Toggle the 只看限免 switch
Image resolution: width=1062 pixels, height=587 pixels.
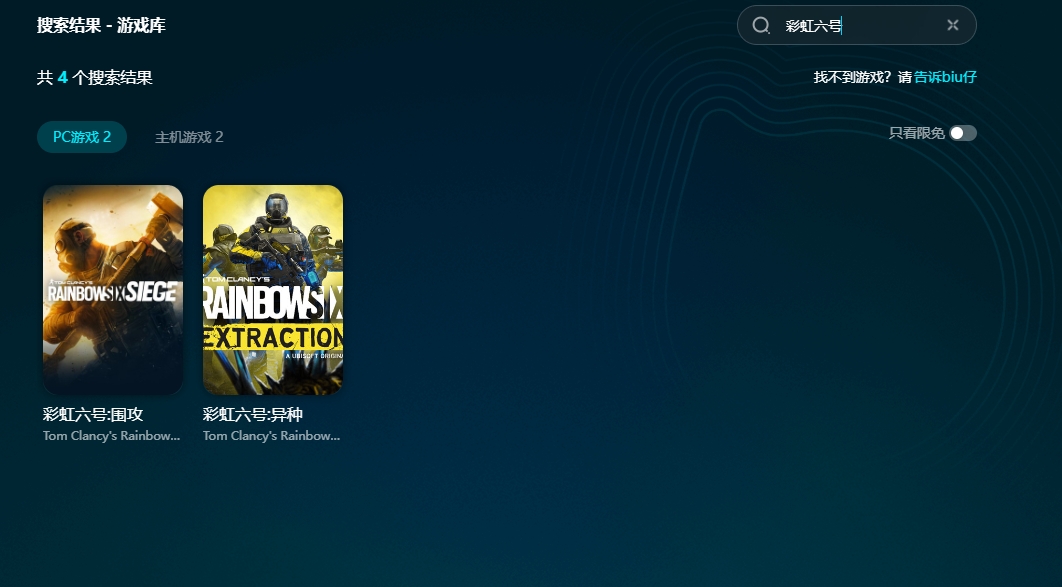point(962,133)
